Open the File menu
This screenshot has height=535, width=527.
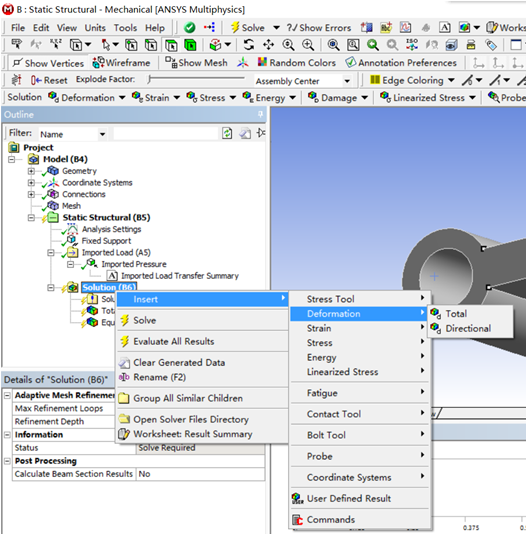18,28
